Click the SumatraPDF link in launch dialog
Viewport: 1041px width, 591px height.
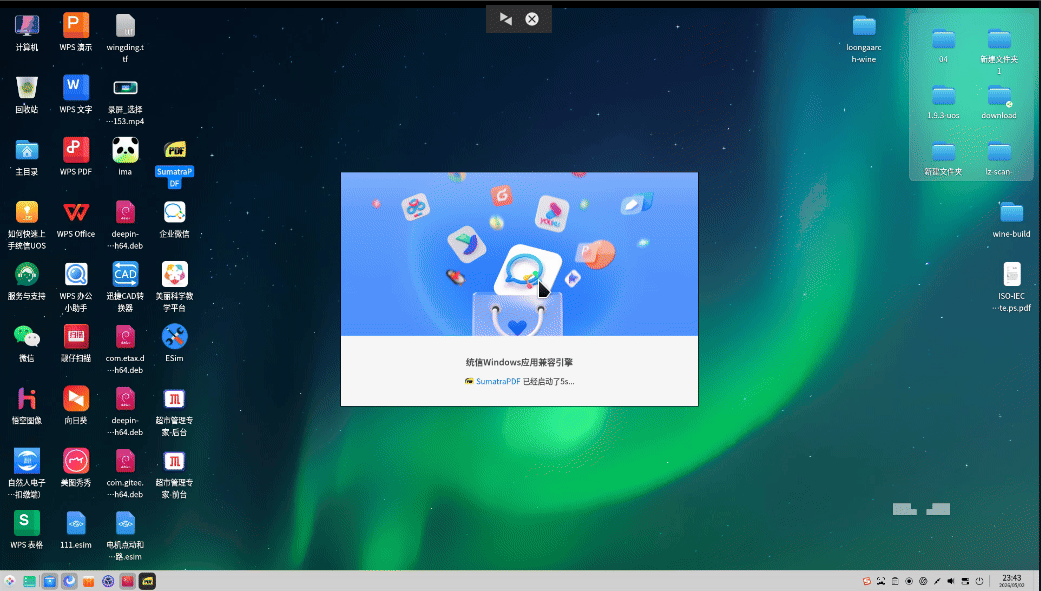coord(498,381)
